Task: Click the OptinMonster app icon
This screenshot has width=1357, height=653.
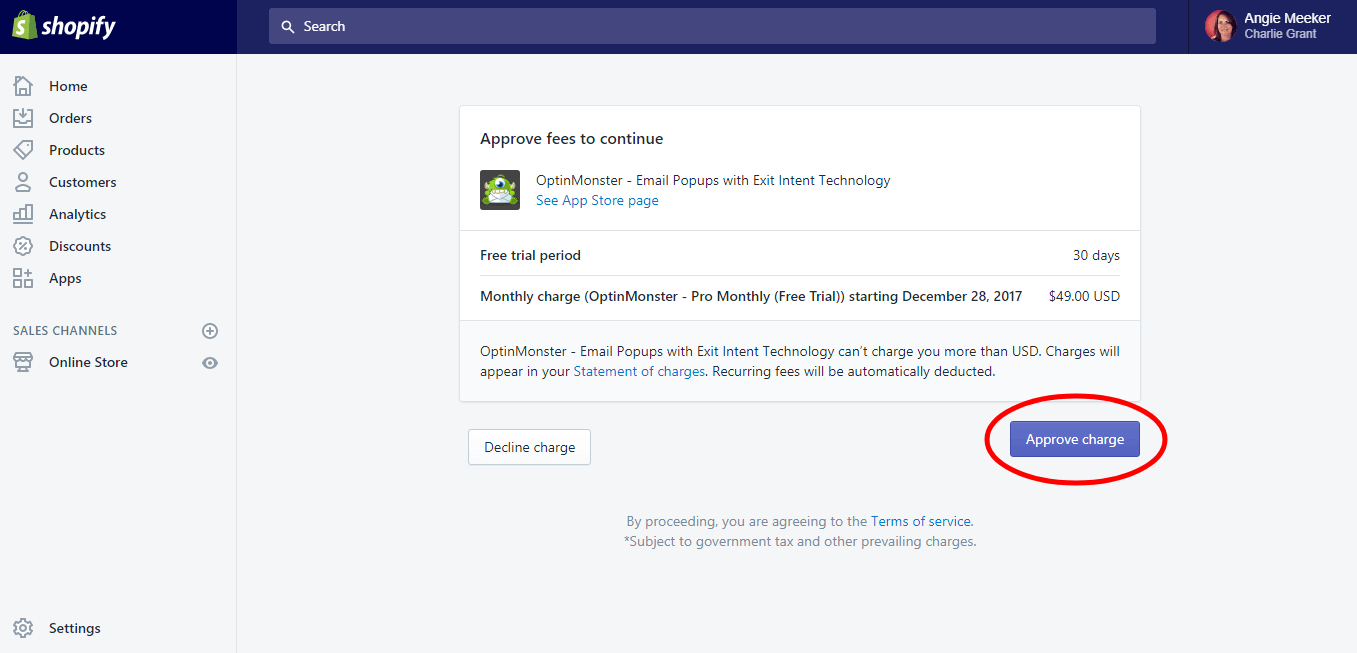Action: click(x=500, y=190)
